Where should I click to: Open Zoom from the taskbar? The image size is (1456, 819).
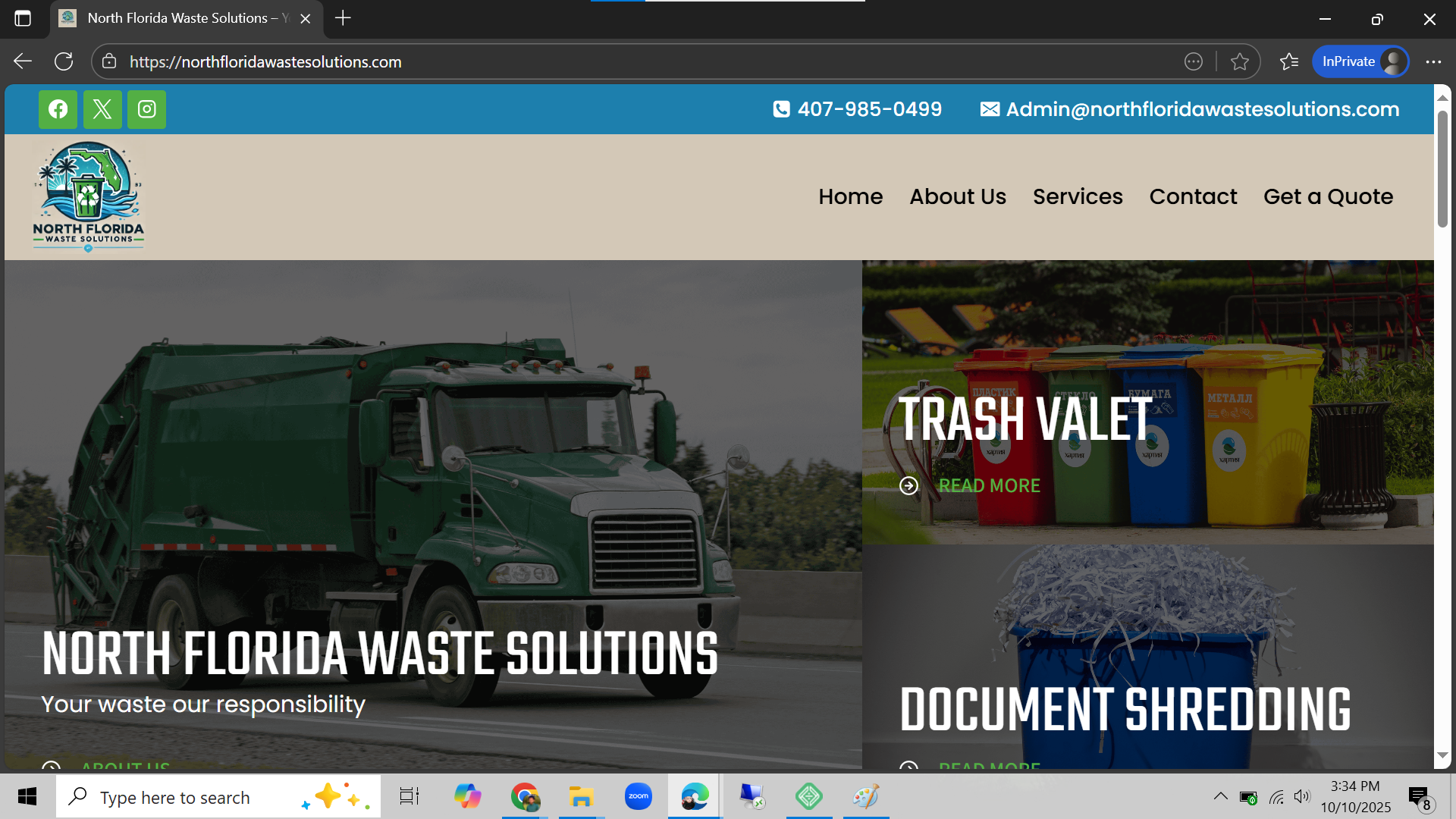[x=638, y=796]
